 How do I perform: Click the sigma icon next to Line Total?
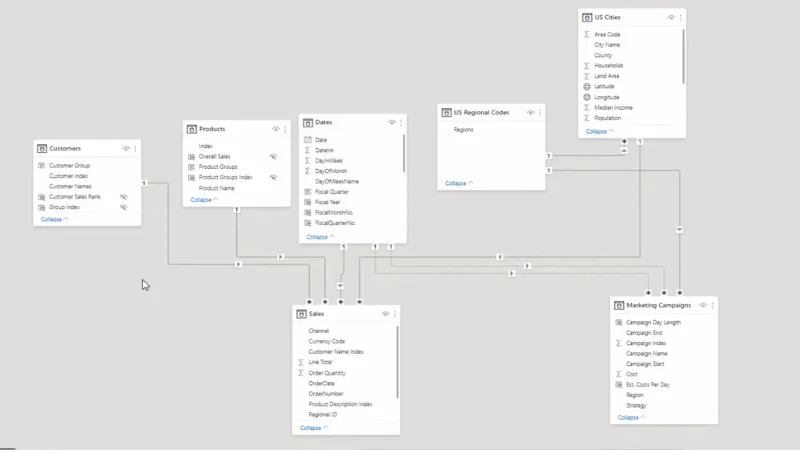pyautogui.click(x=301, y=362)
